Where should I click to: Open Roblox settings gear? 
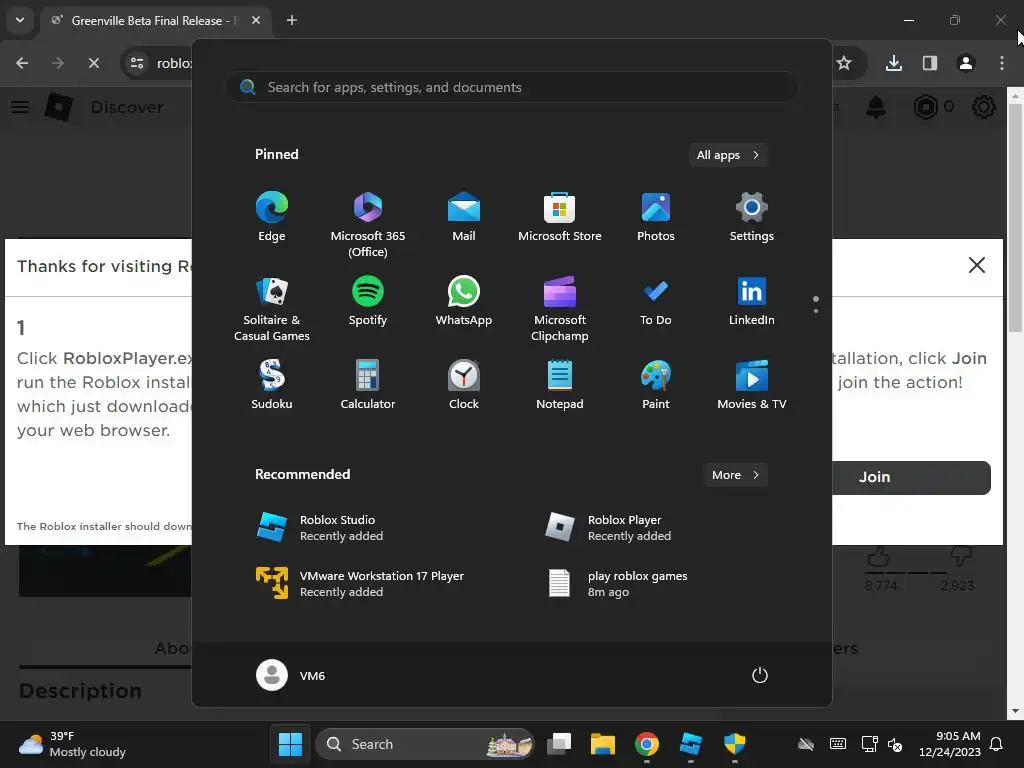[984, 107]
